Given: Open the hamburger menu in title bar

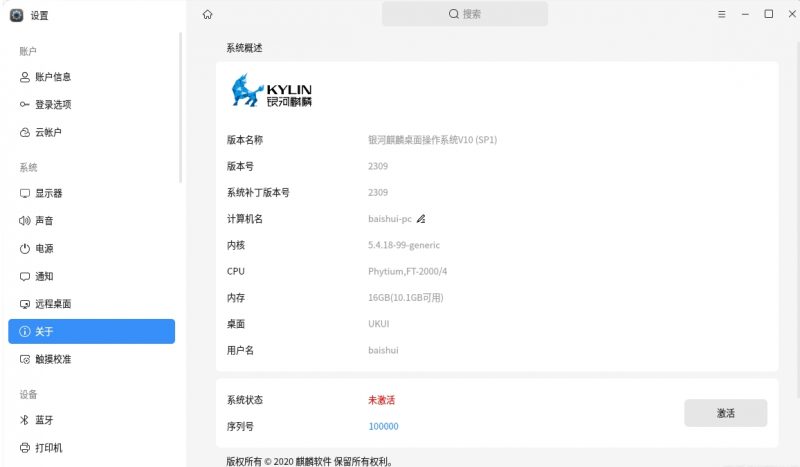Looking at the screenshot, I should coord(721,14).
